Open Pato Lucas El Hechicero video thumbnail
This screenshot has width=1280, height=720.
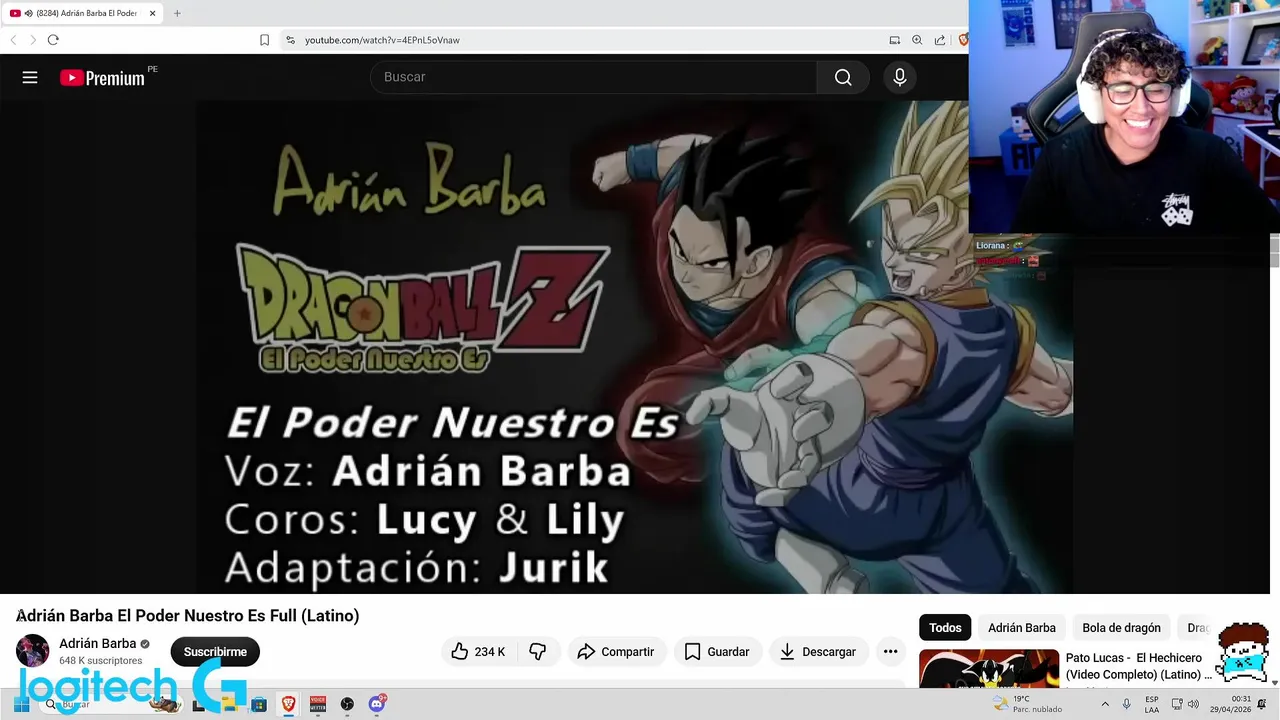coord(989,668)
